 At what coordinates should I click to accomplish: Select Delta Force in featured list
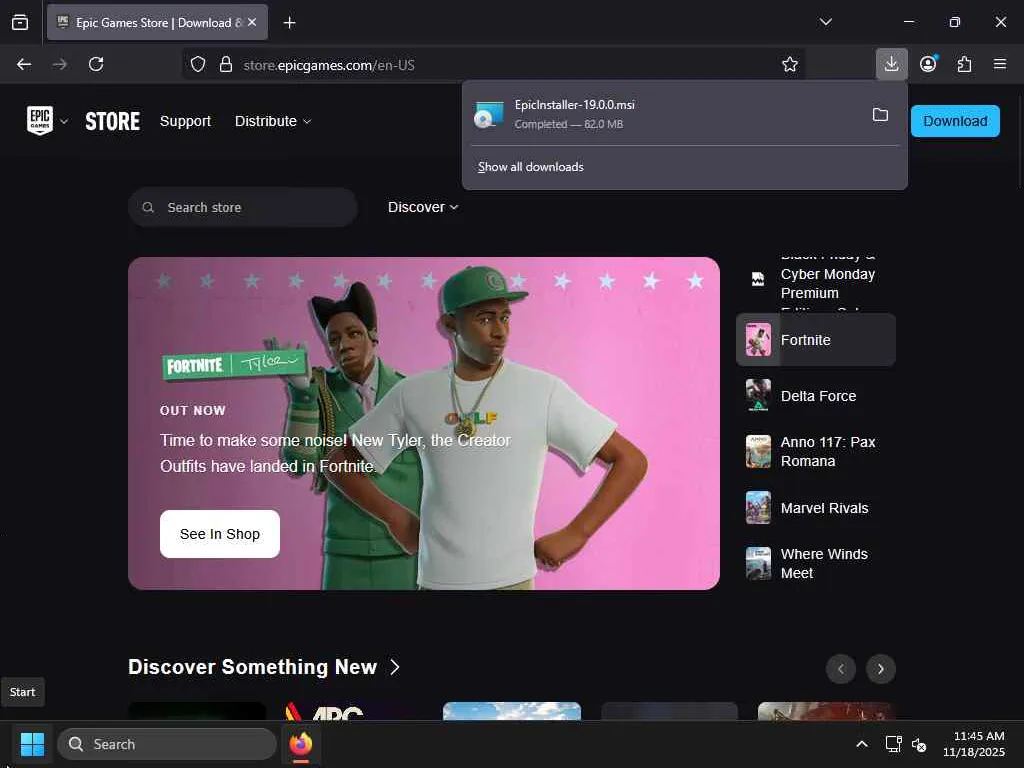pyautogui.click(x=816, y=396)
